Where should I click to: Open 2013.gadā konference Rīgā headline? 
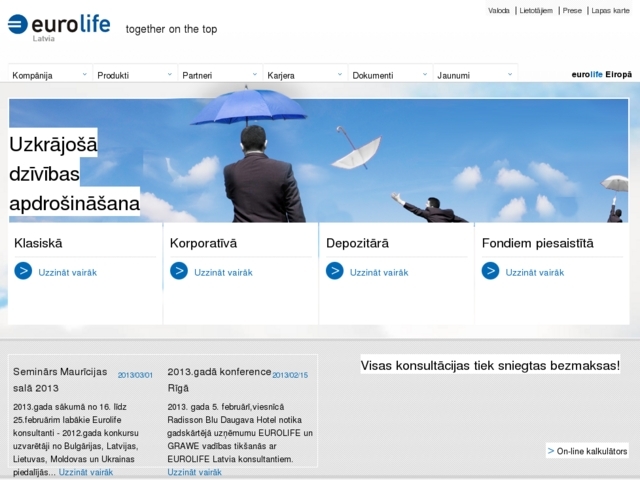[219, 380]
